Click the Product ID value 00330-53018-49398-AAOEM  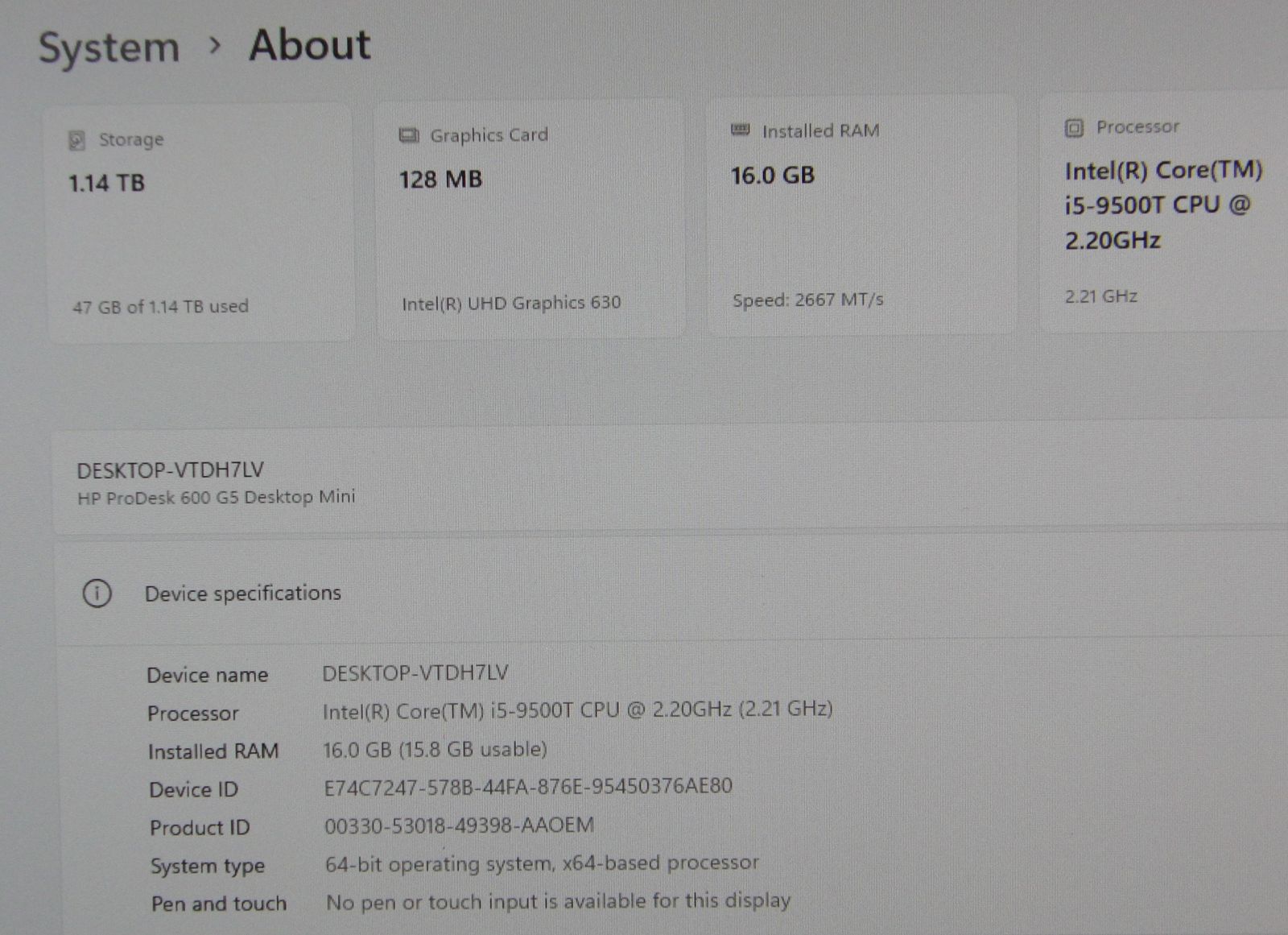459,825
